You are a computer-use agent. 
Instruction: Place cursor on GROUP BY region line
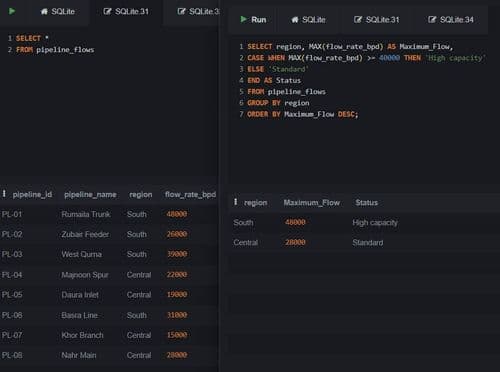[278, 103]
